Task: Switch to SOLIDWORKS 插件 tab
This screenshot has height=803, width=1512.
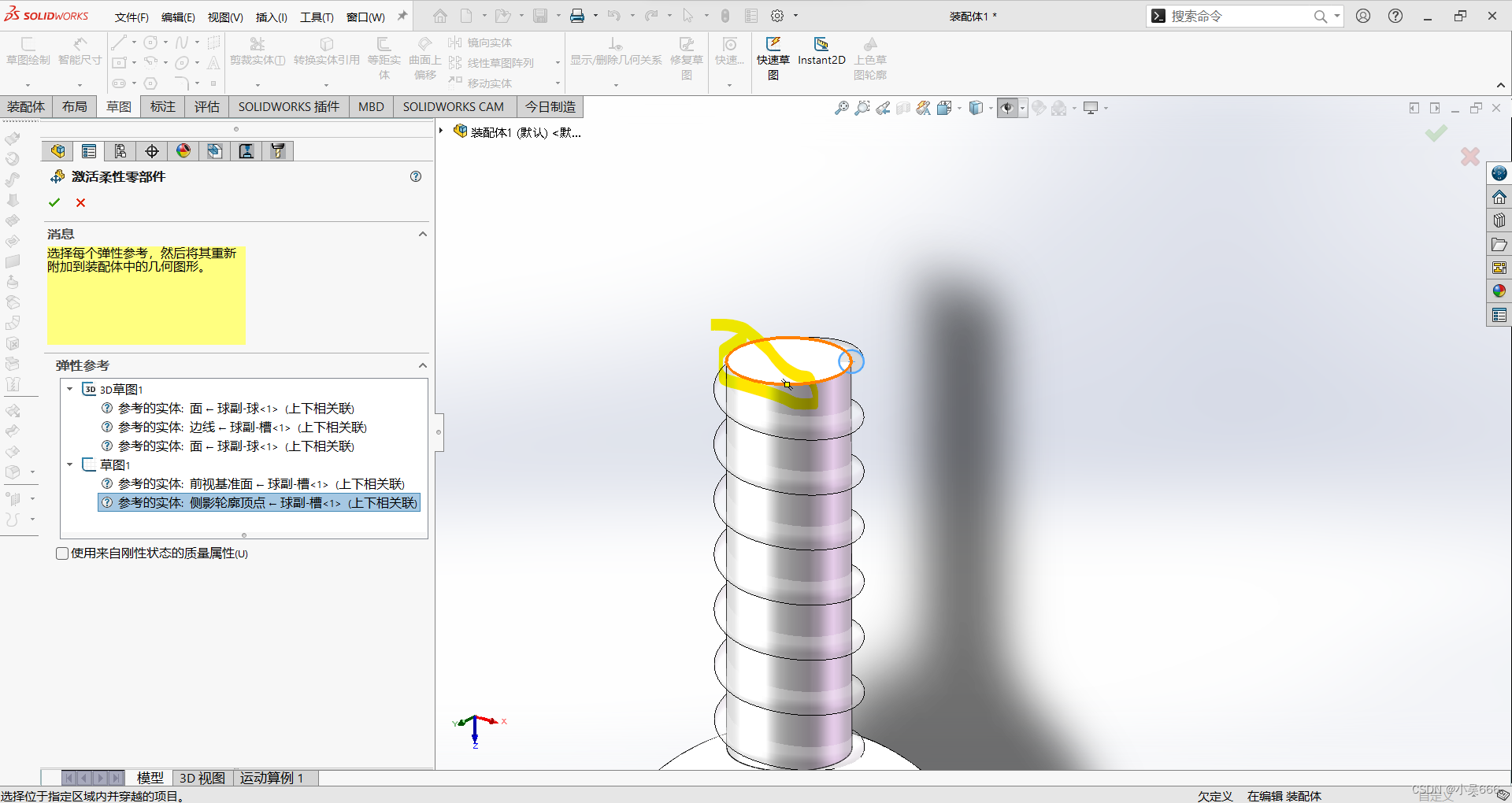Action: coord(289,106)
